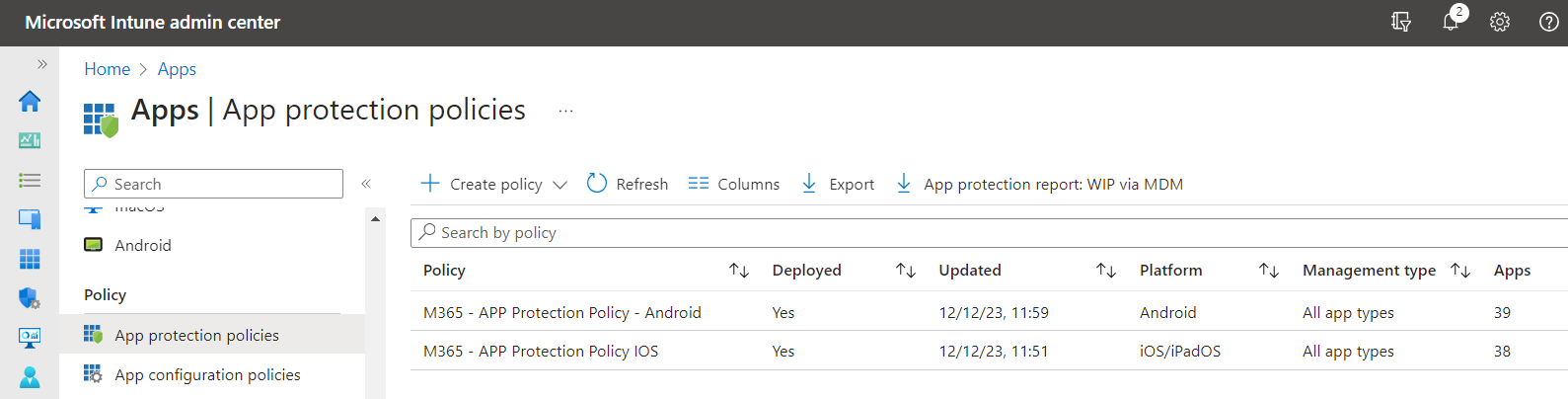The width and height of the screenshot is (1568, 399).
Task: Click the Android platform icon in the sidebar
Action: point(94,245)
